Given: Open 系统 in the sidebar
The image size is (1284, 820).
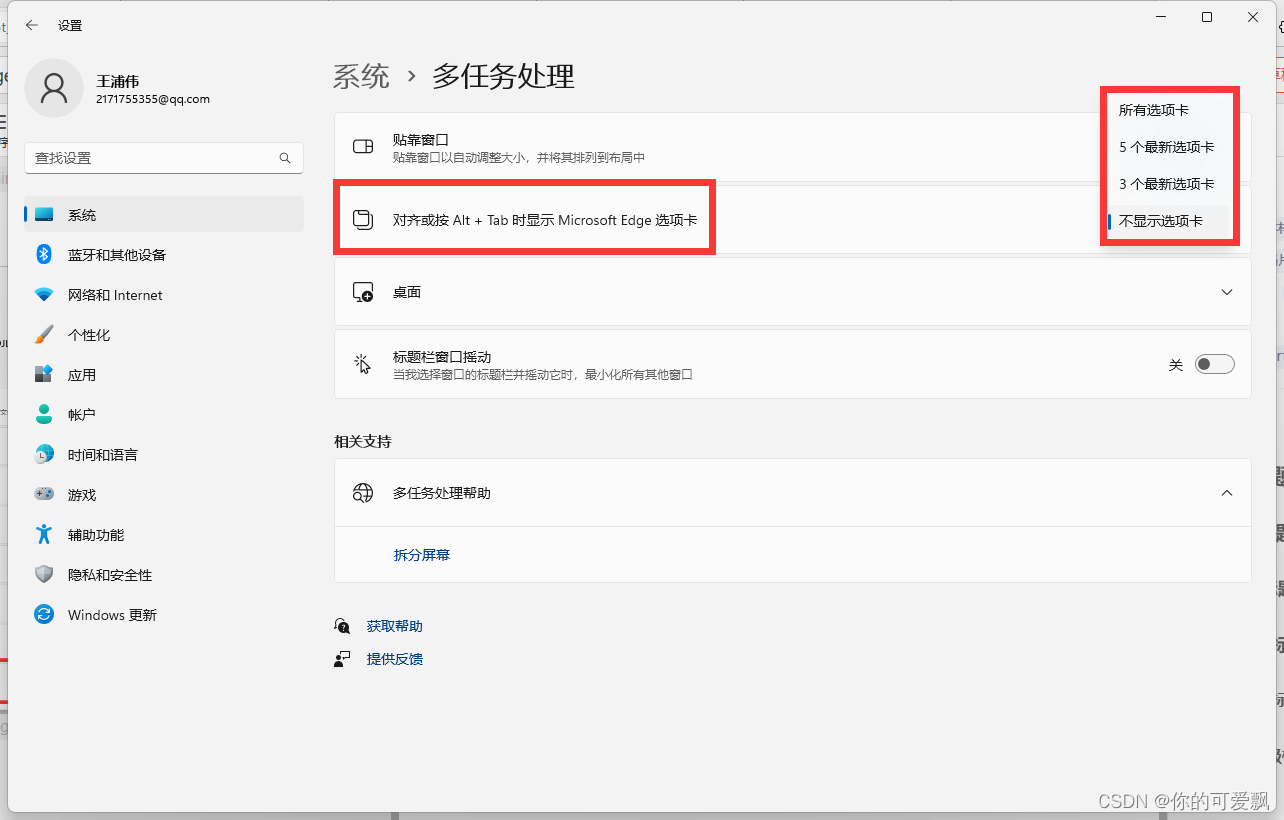Looking at the screenshot, I should click(x=164, y=215).
